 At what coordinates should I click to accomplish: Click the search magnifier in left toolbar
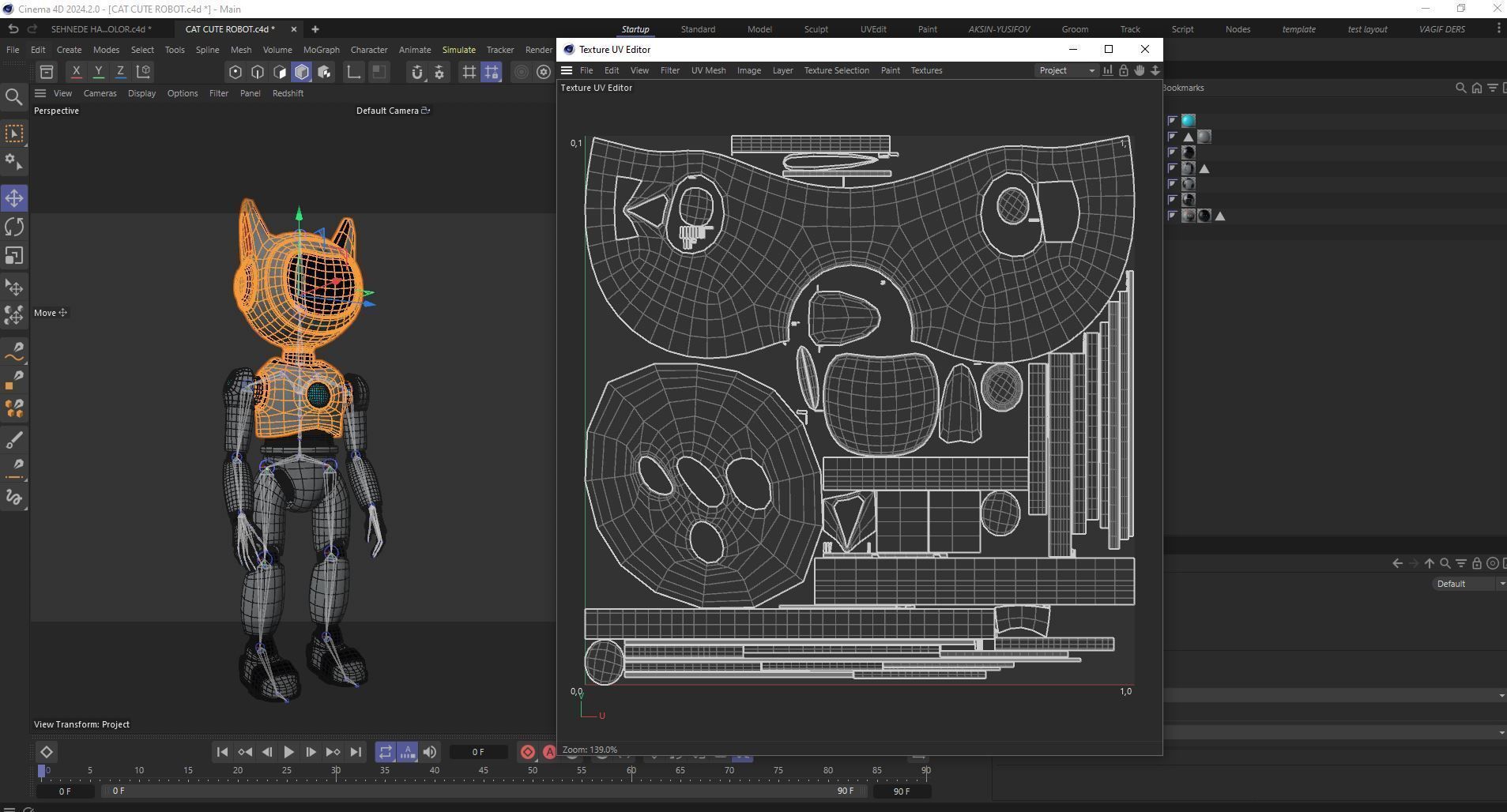13,97
